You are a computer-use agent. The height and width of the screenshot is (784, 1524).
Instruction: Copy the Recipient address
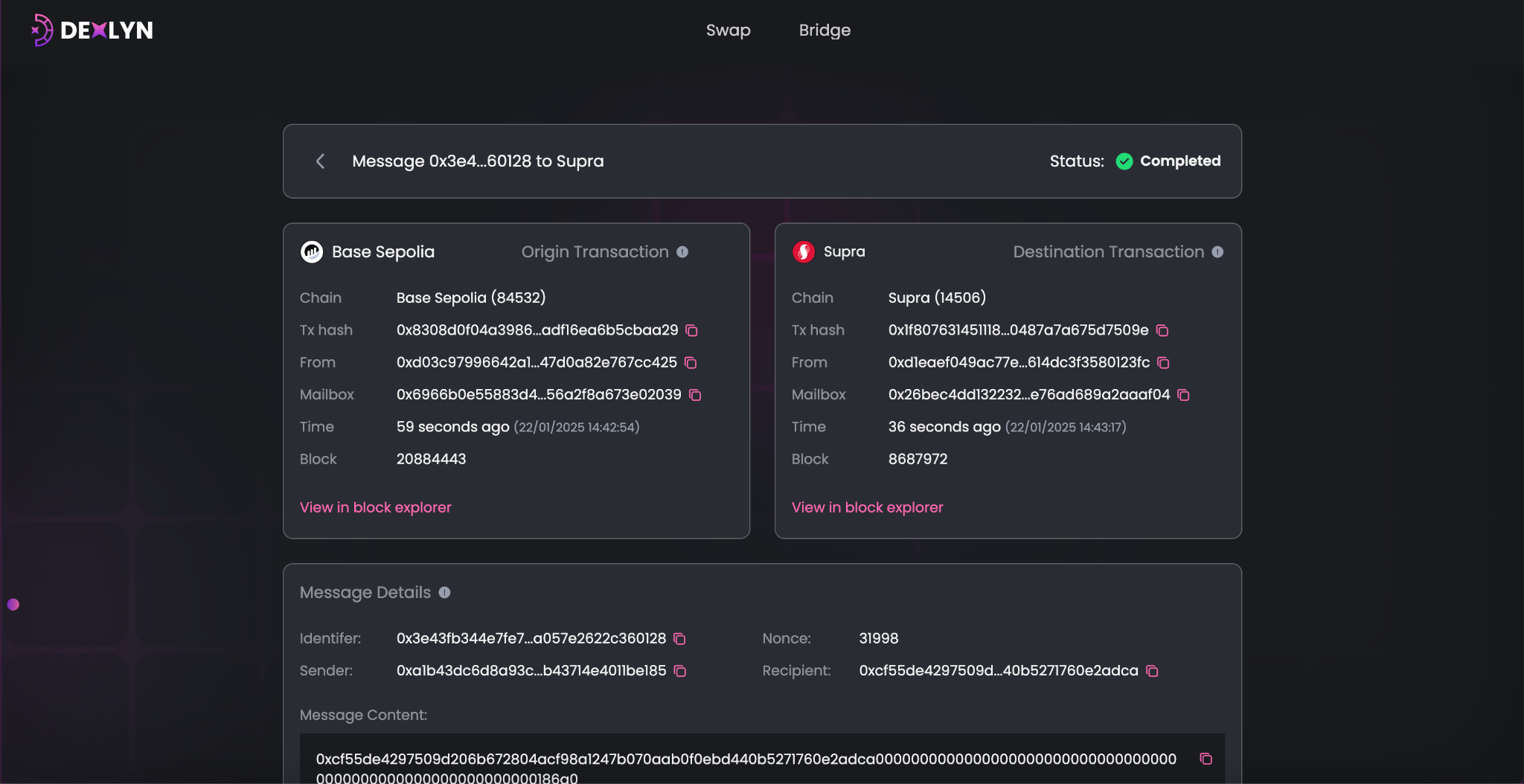1152,671
